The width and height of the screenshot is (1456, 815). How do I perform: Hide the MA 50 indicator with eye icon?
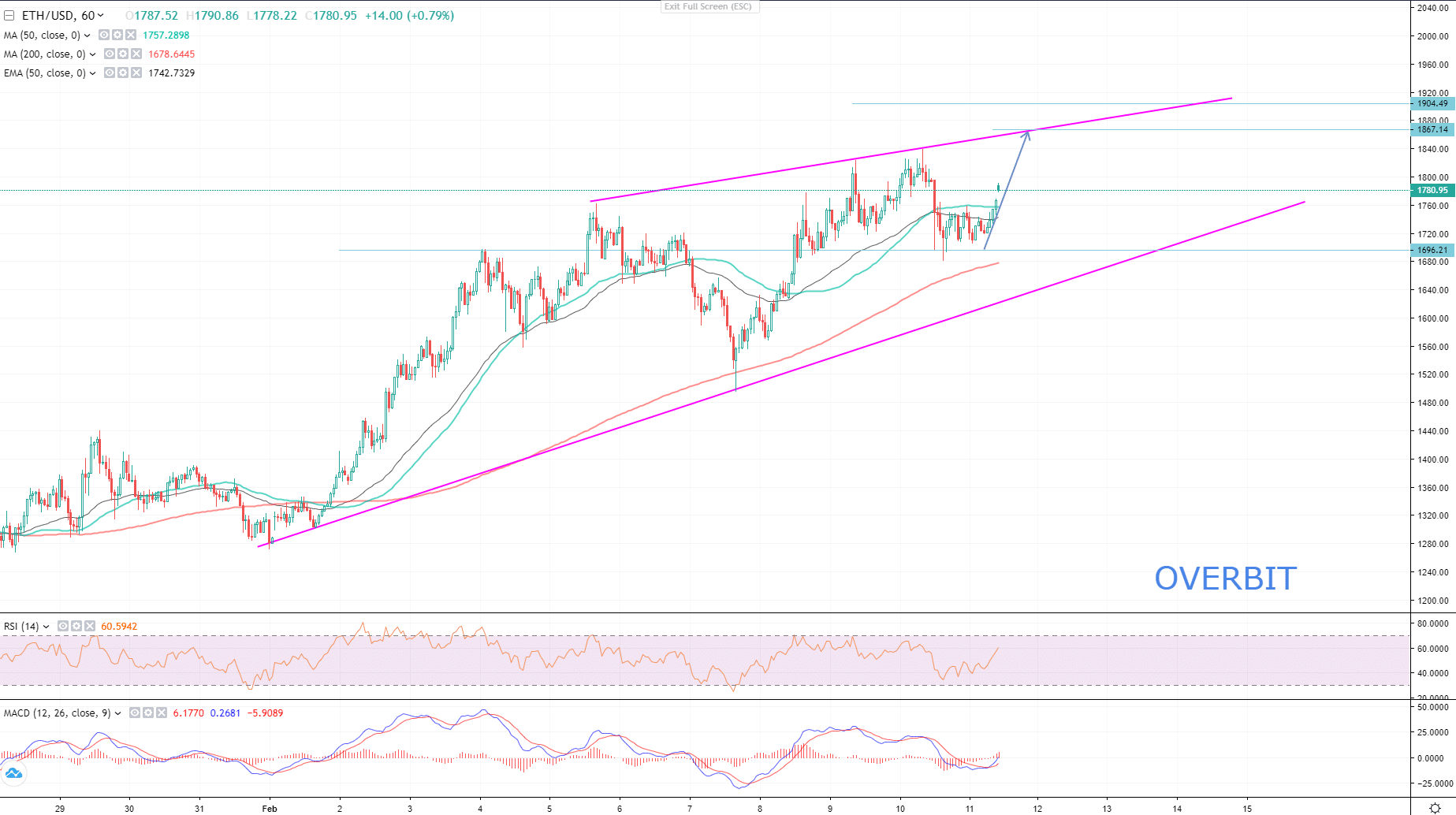(104, 35)
